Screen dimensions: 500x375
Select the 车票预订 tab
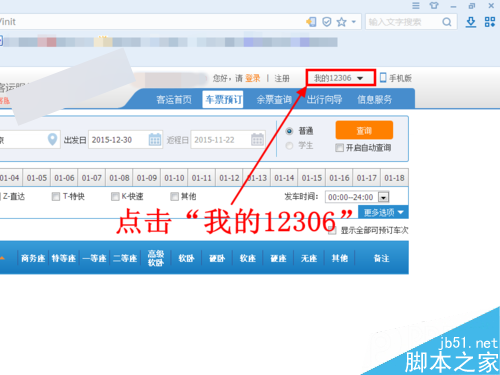point(223,99)
